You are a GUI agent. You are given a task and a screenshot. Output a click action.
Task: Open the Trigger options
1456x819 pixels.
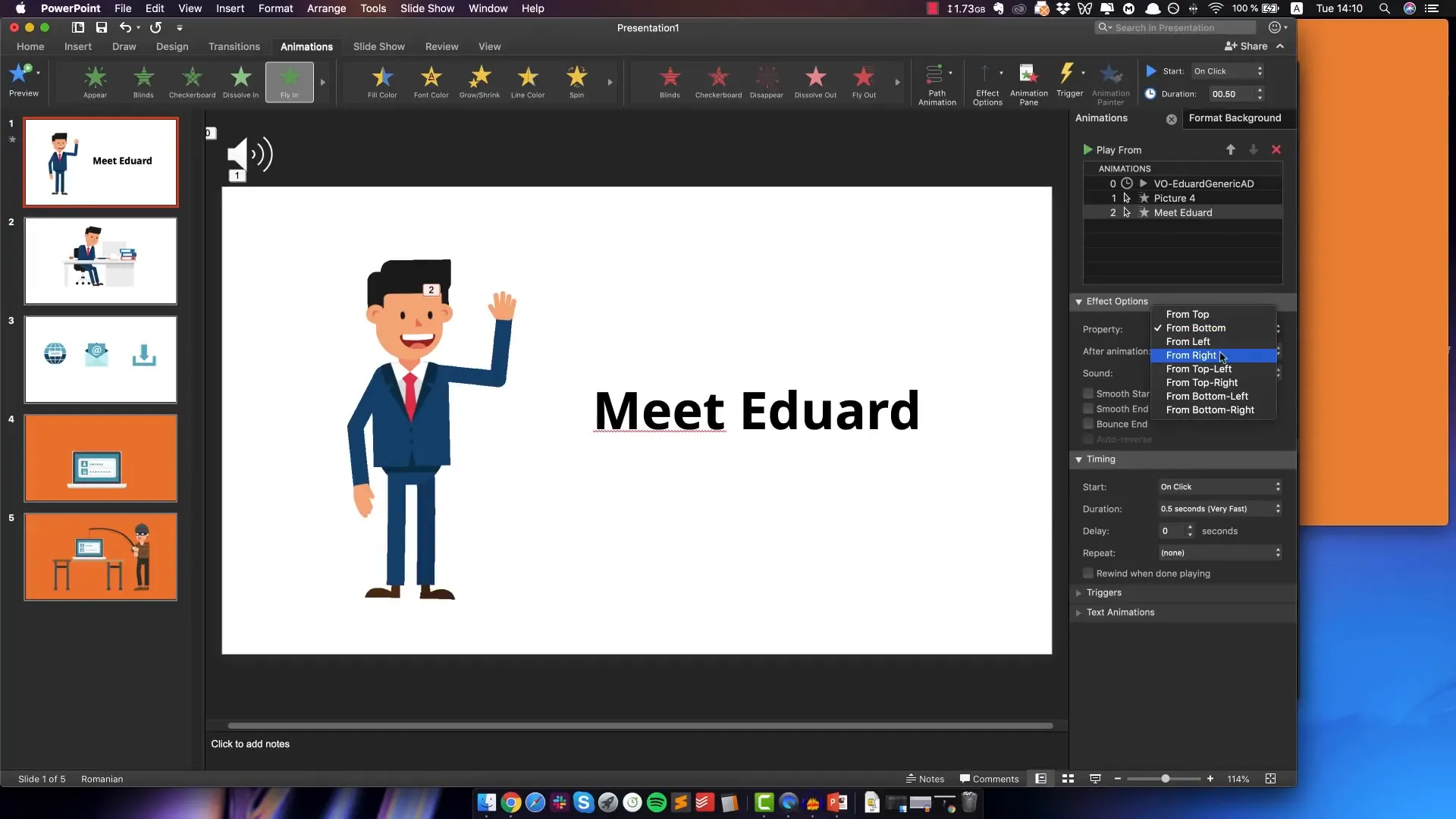[x=1069, y=80]
